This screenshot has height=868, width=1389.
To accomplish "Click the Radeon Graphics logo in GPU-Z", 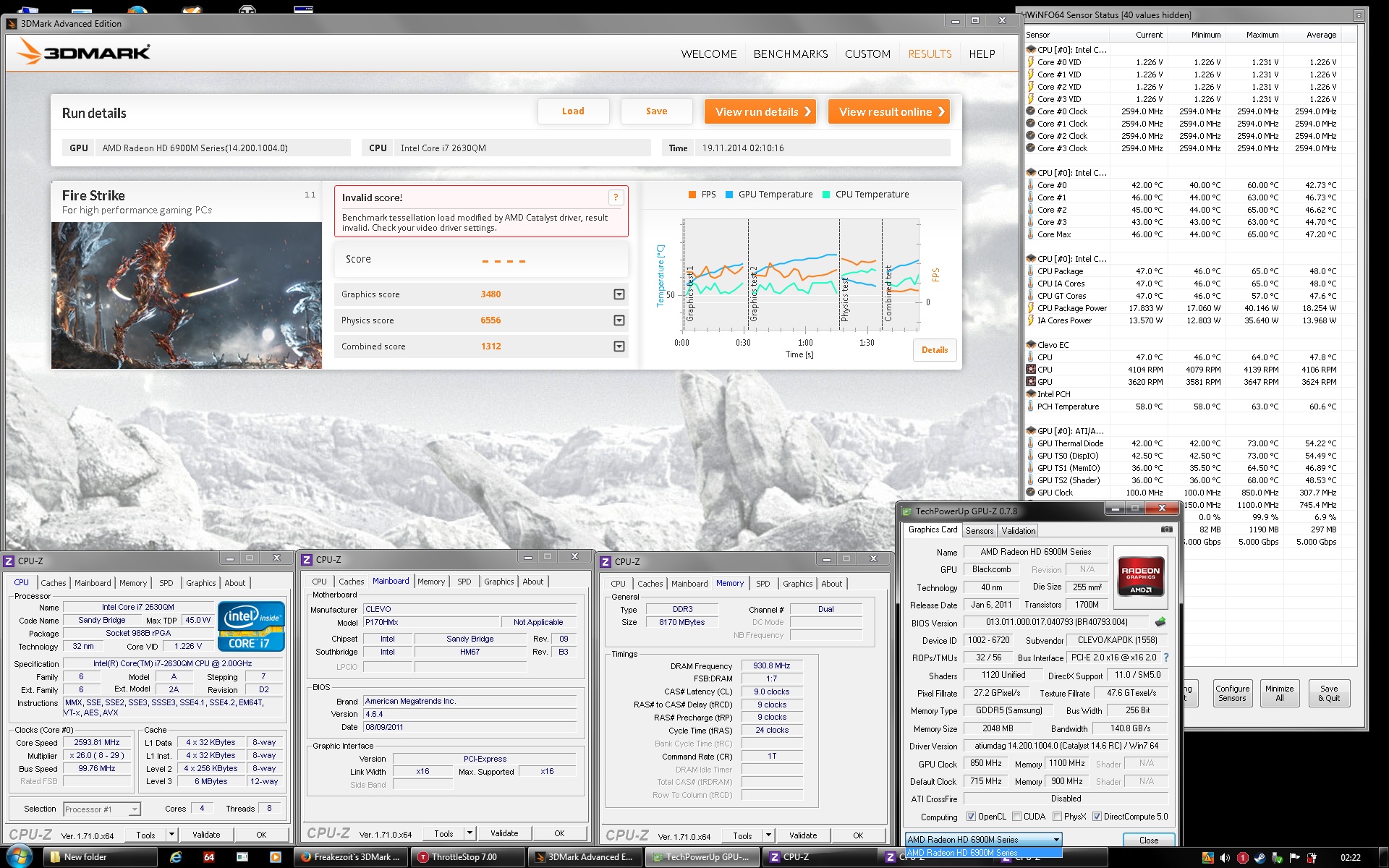I will pyautogui.click(x=1141, y=576).
